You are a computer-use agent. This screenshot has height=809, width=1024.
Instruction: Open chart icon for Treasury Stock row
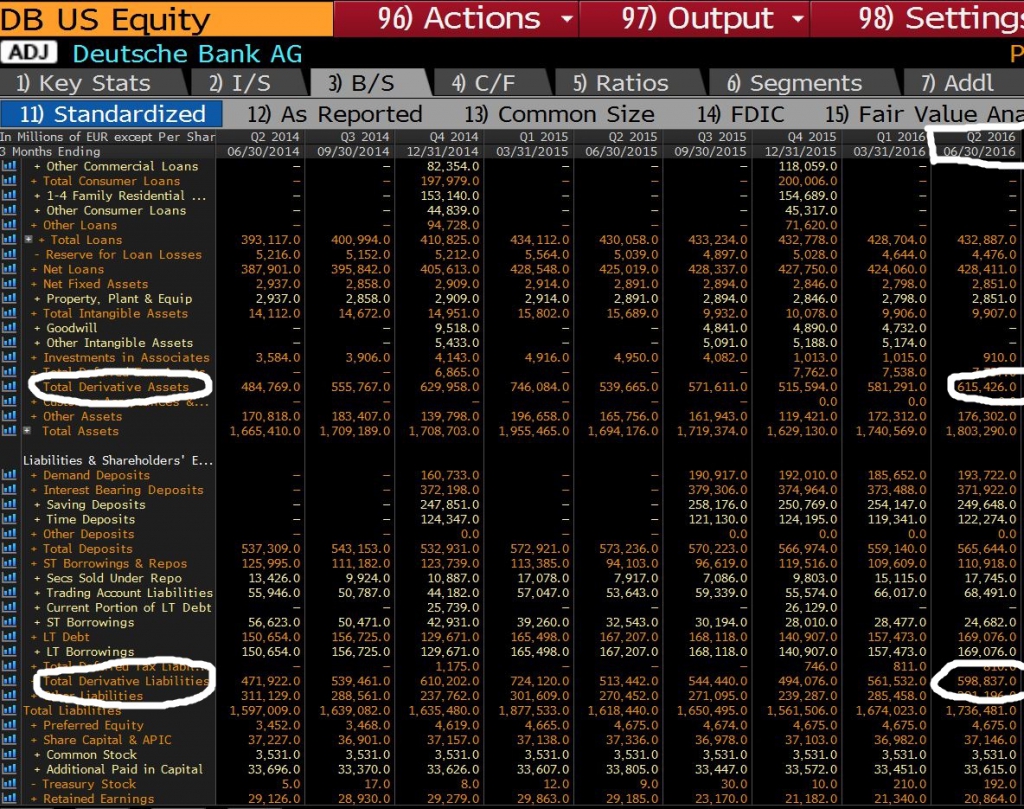[9, 784]
